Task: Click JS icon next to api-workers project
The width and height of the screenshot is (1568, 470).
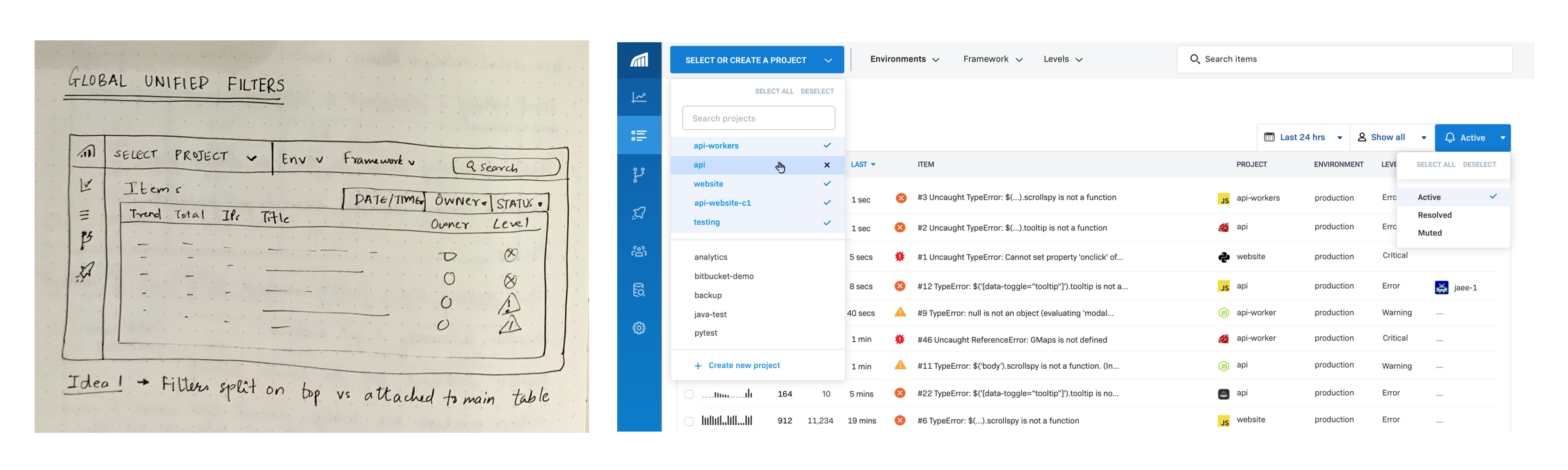Action: 1224,199
